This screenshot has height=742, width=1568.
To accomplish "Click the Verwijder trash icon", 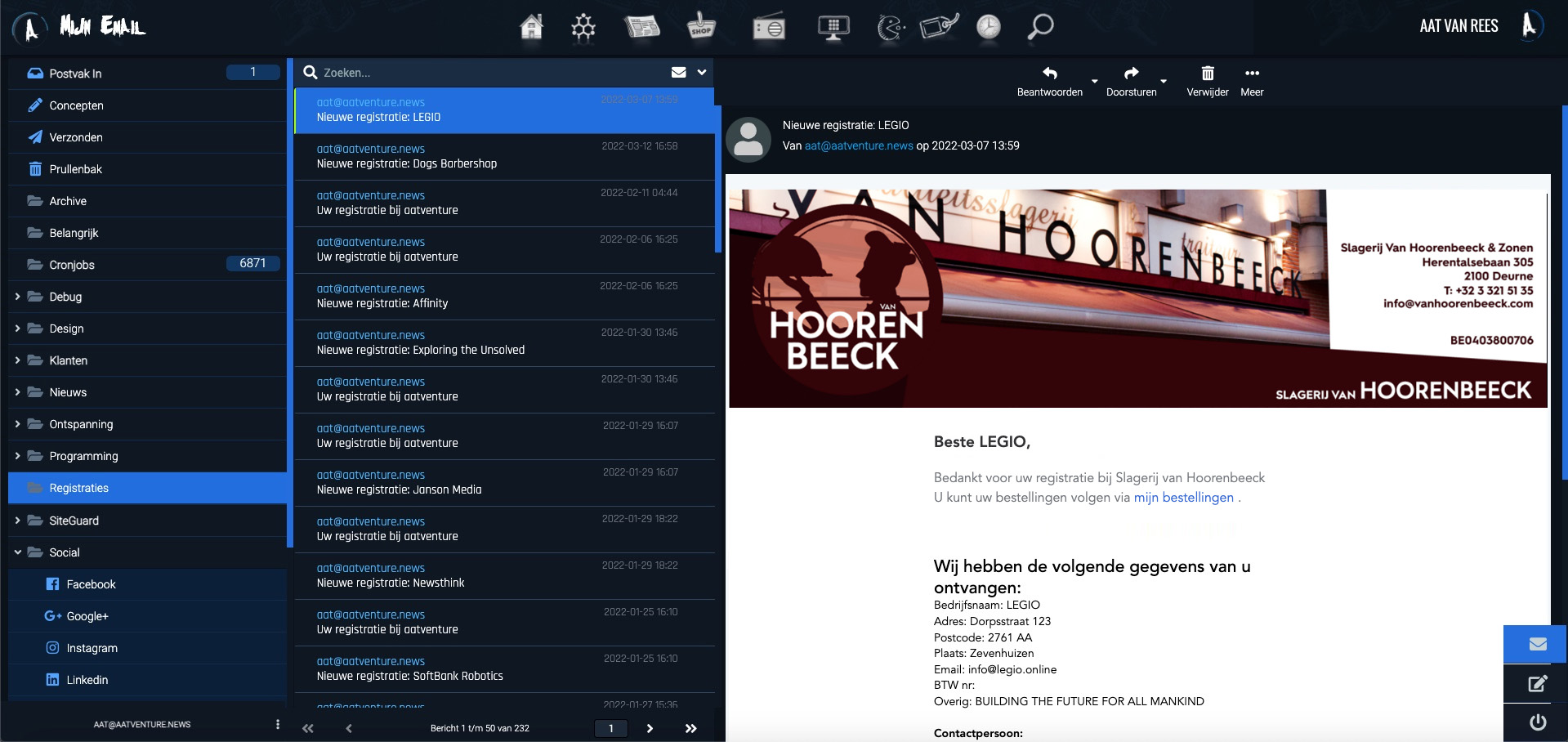I will pyautogui.click(x=1208, y=74).
